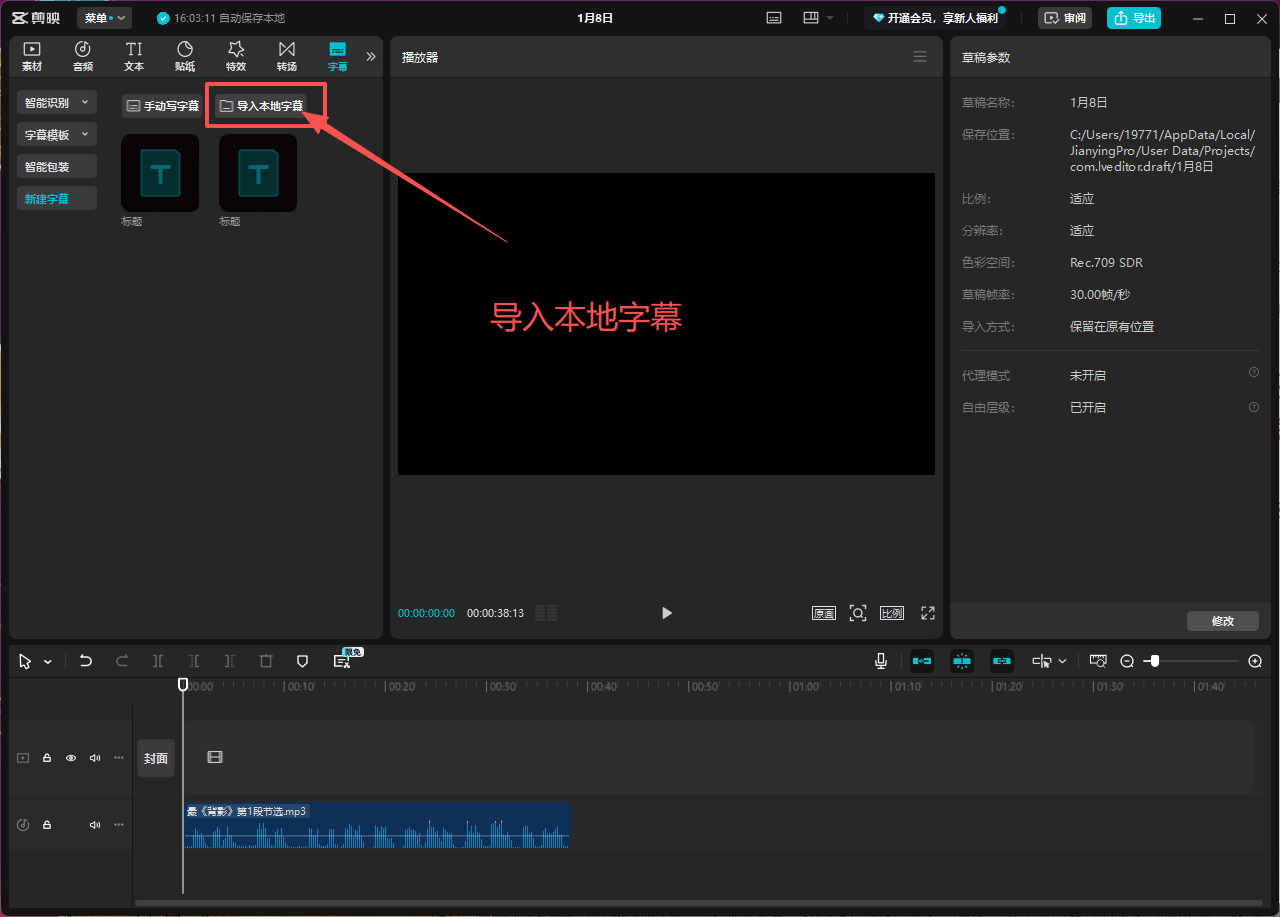1280x917 pixels.
Task: Lock the main video track
Action: 47,758
